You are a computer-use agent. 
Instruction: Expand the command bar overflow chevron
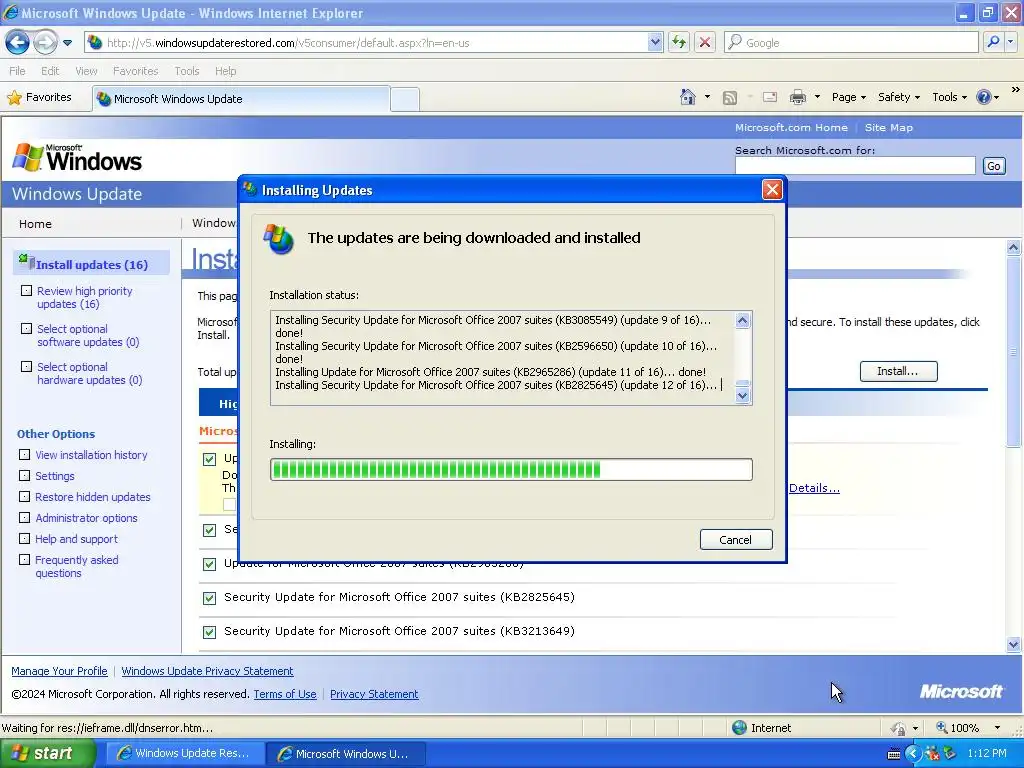coord(1016,89)
